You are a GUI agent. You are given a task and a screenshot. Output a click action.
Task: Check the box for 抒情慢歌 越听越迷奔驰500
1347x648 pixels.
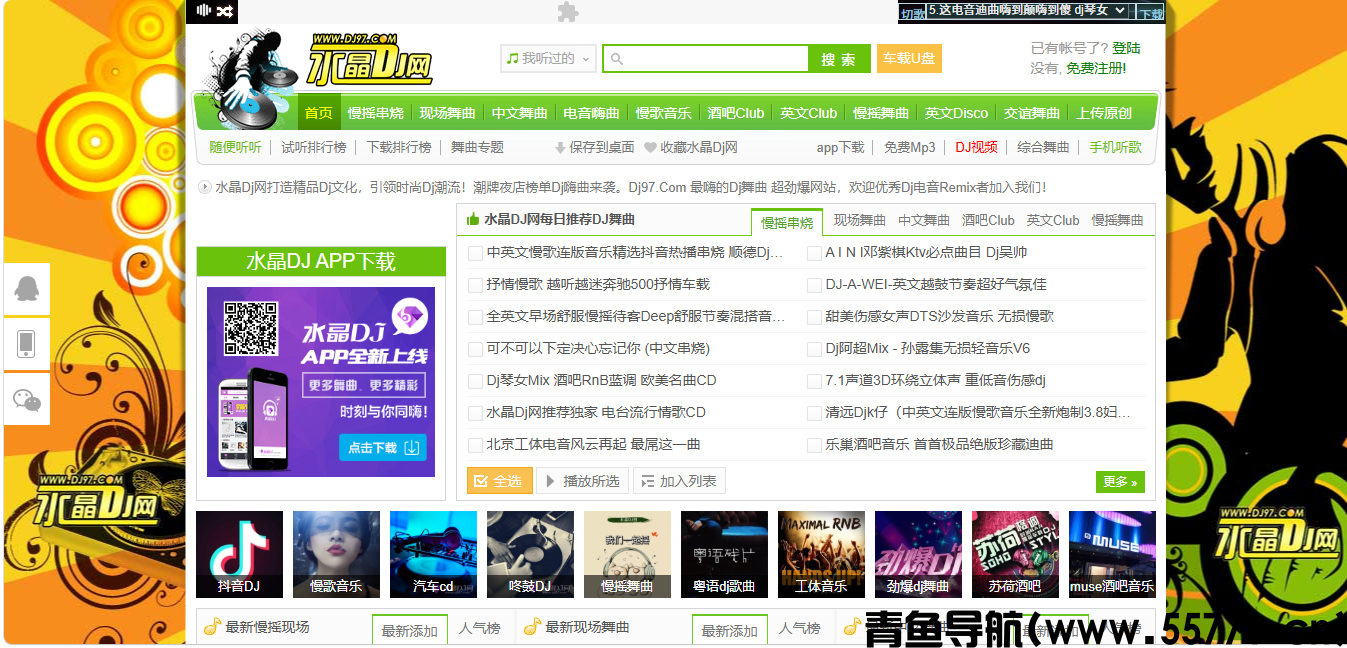[x=476, y=285]
